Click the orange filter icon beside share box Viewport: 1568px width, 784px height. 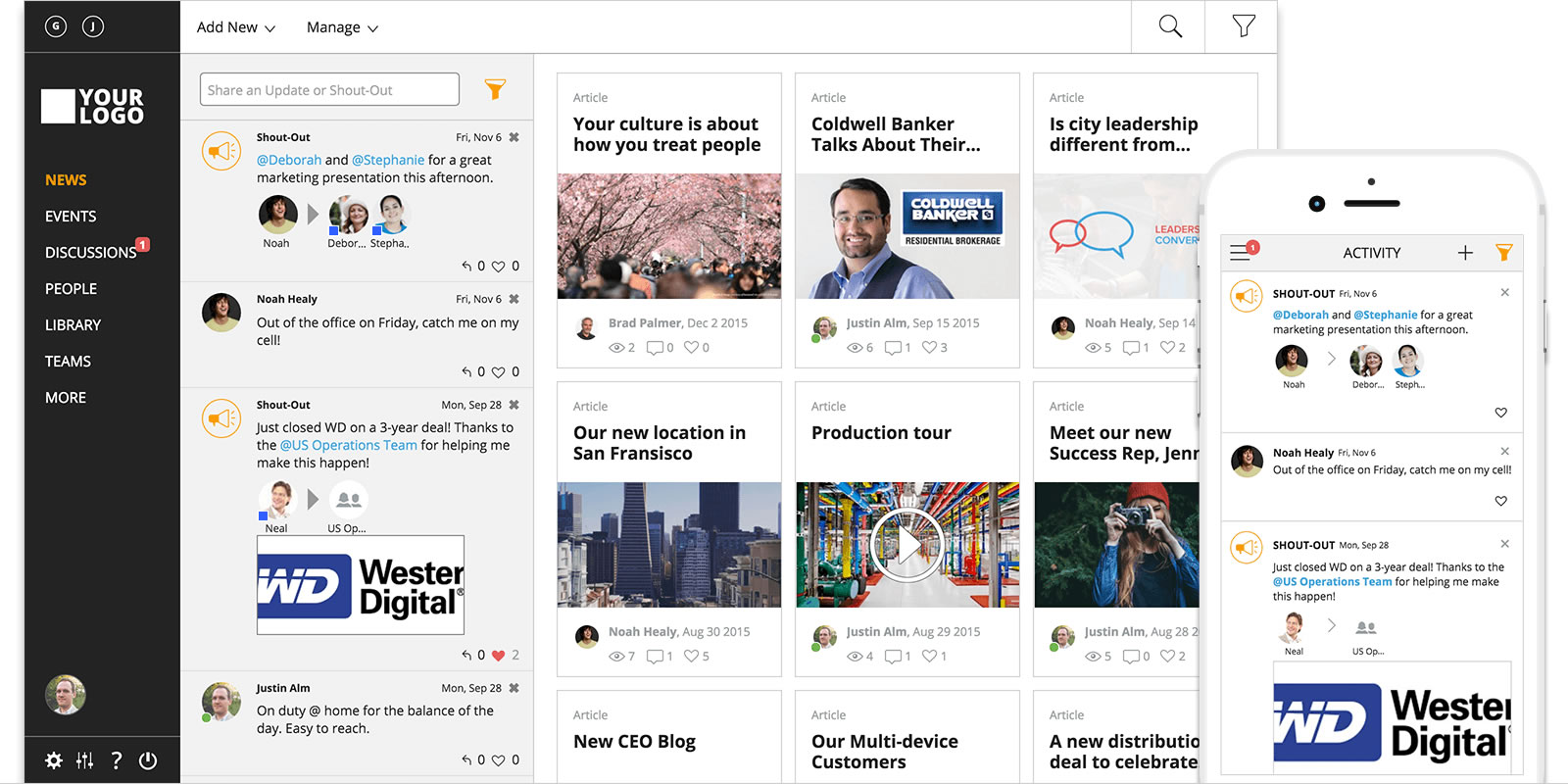pos(495,90)
